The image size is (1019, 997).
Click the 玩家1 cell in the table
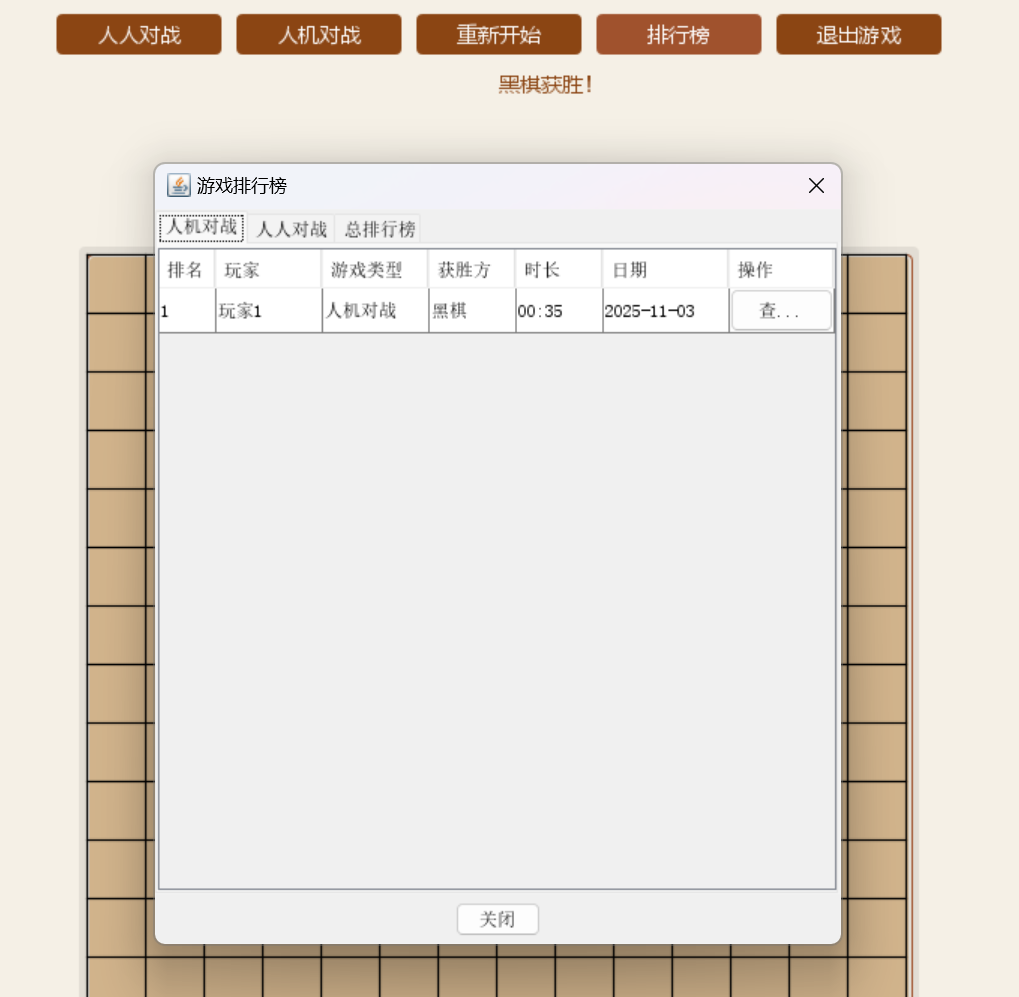(268, 311)
